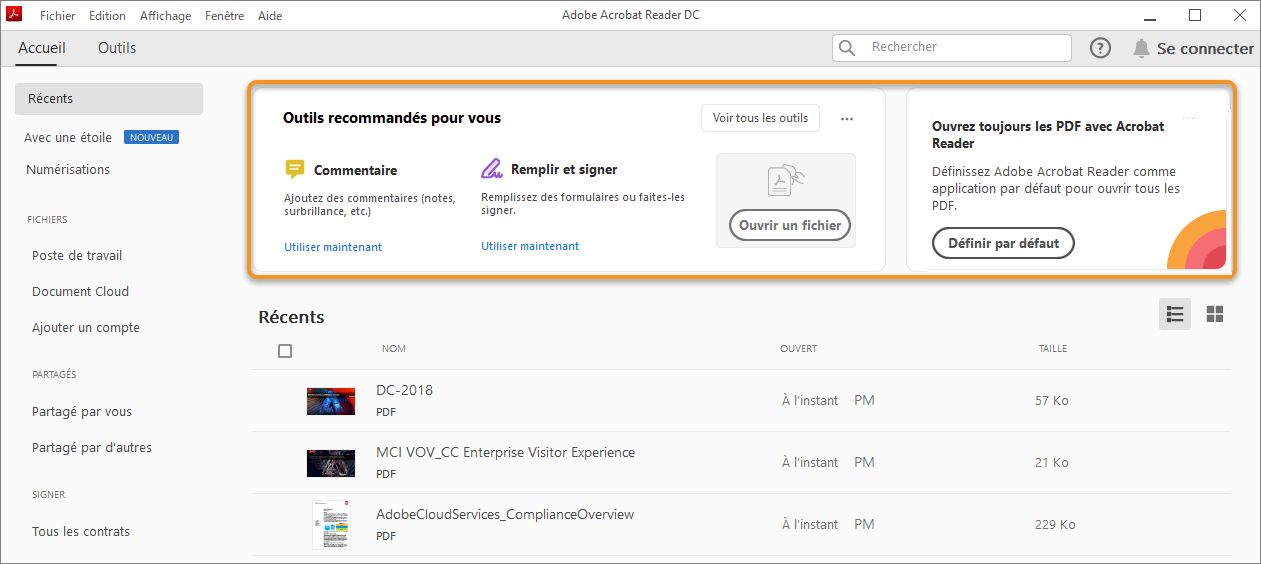Open the help question mark icon
The height and width of the screenshot is (564, 1261).
tap(1100, 48)
